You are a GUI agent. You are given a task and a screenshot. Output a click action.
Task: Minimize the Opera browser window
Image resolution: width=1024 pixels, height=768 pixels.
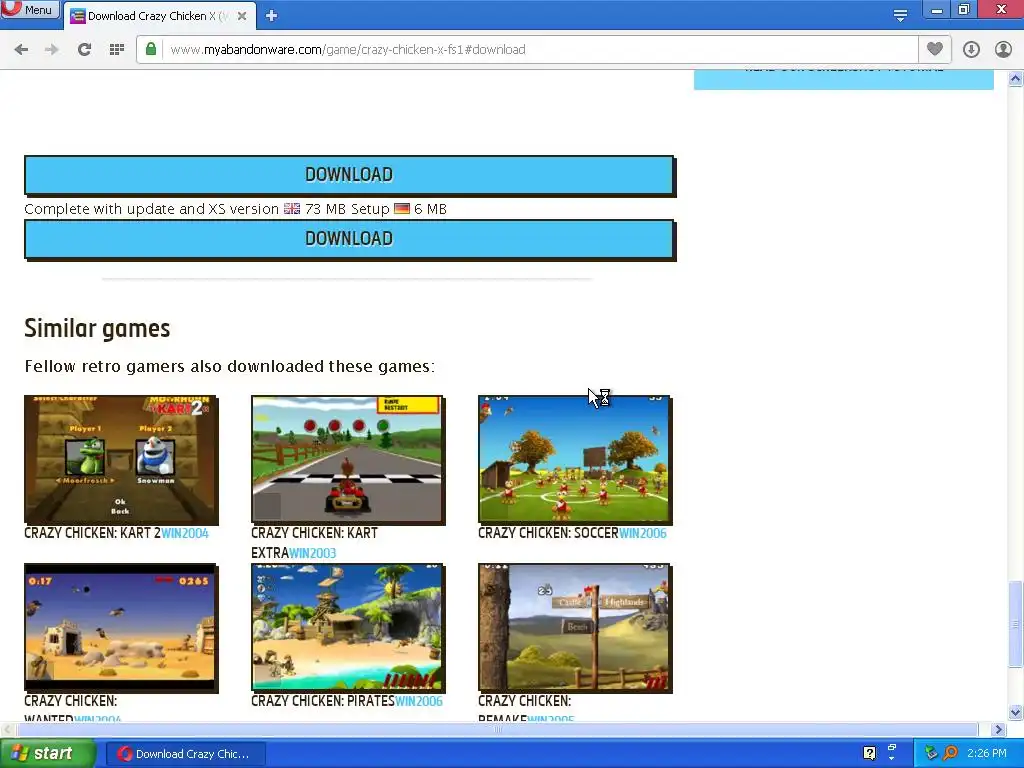pyautogui.click(x=936, y=10)
